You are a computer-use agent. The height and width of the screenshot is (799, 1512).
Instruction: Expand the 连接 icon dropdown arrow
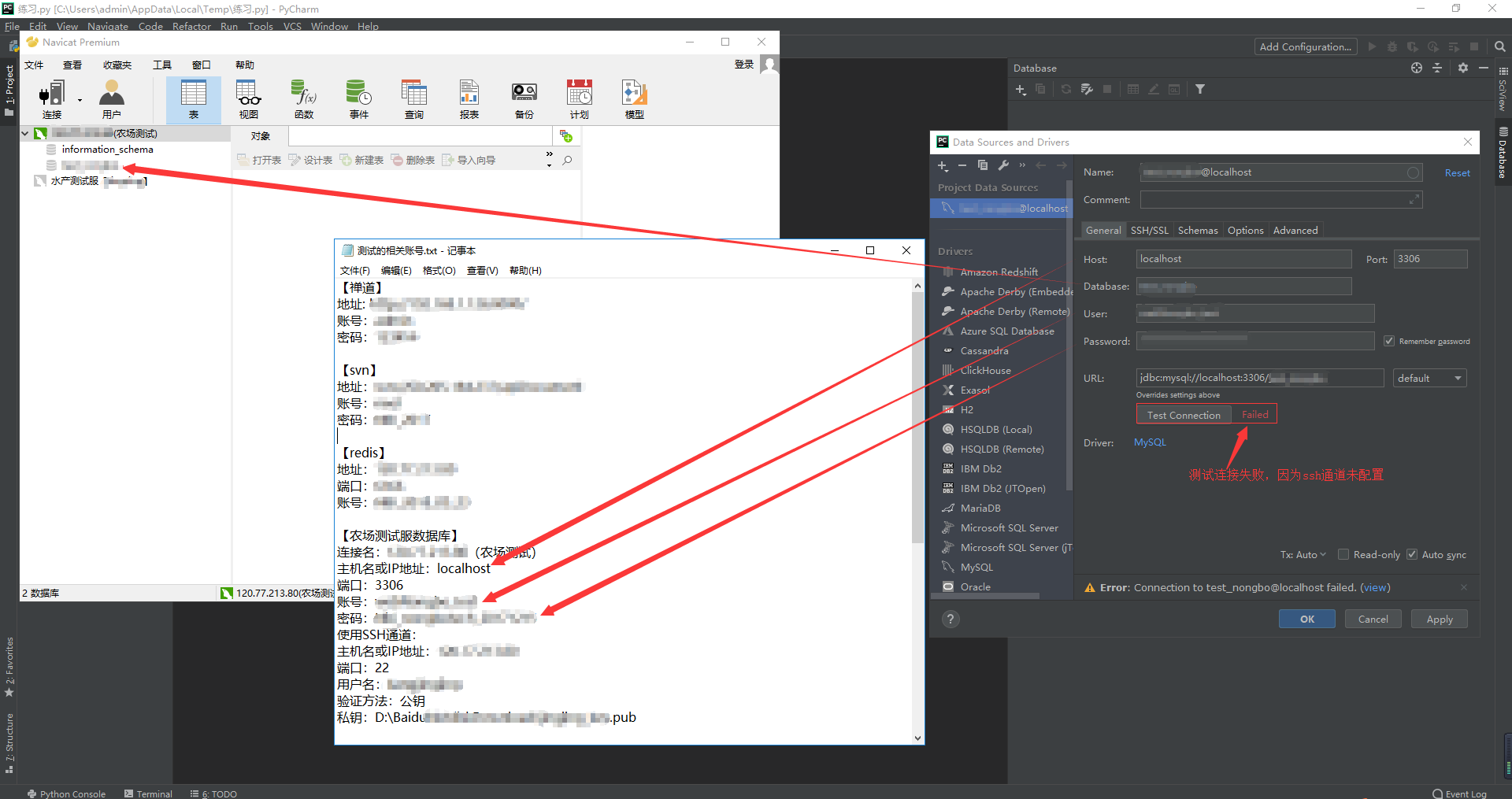coord(80,101)
